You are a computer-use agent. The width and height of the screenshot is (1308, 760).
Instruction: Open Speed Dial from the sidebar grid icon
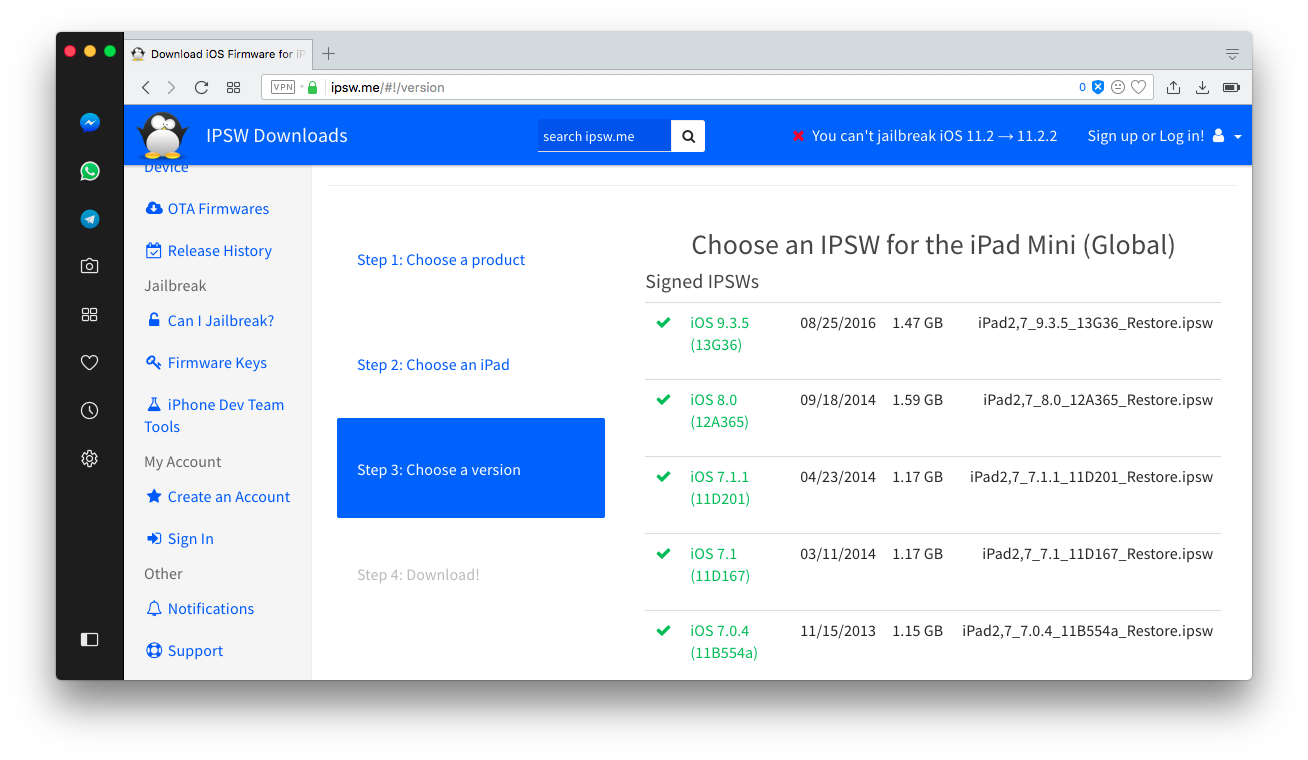[90, 314]
